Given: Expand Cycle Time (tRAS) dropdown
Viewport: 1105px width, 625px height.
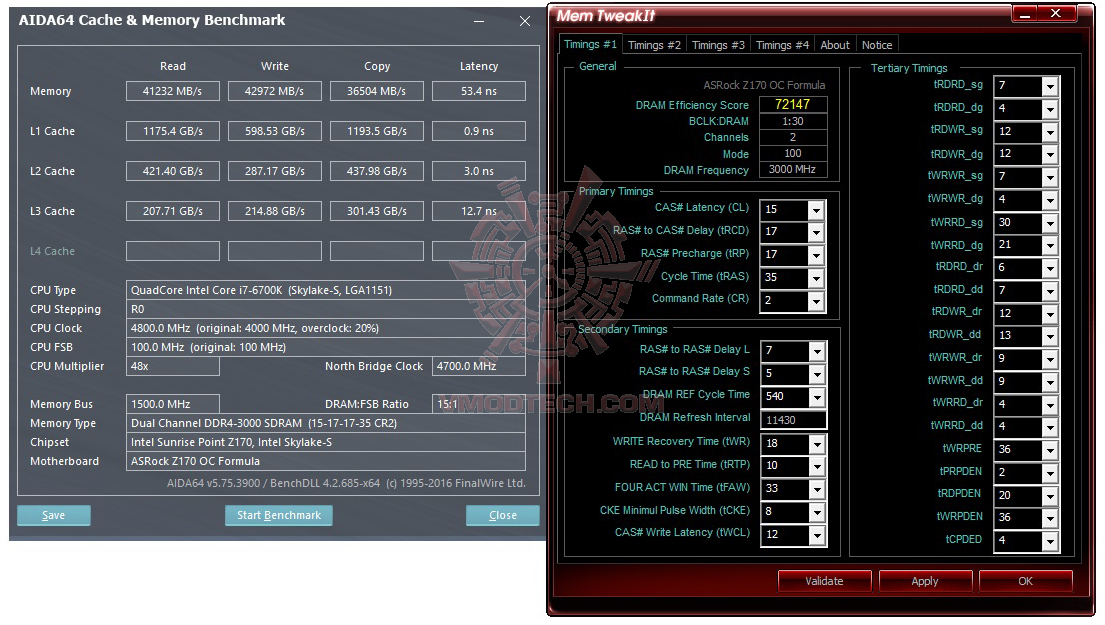Looking at the screenshot, I should point(816,278).
